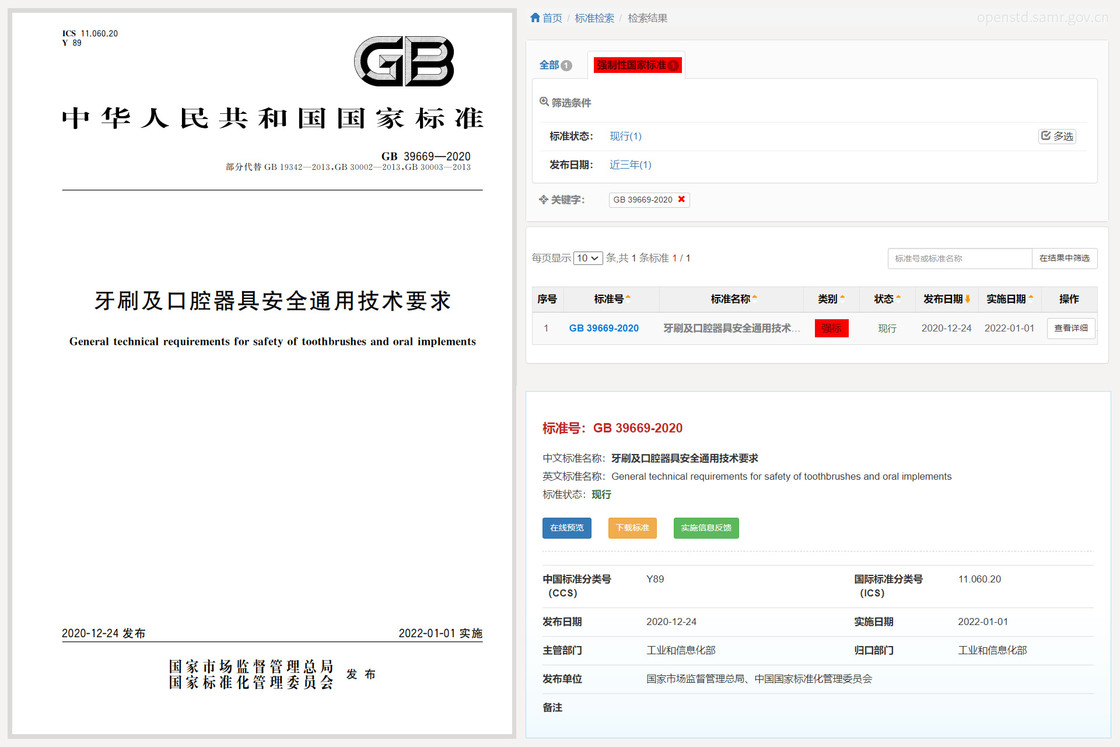The width and height of the screenshot is (1120, 747).
Task: Click the blue 在线预览 button
Action: click(x=566, y=528)
